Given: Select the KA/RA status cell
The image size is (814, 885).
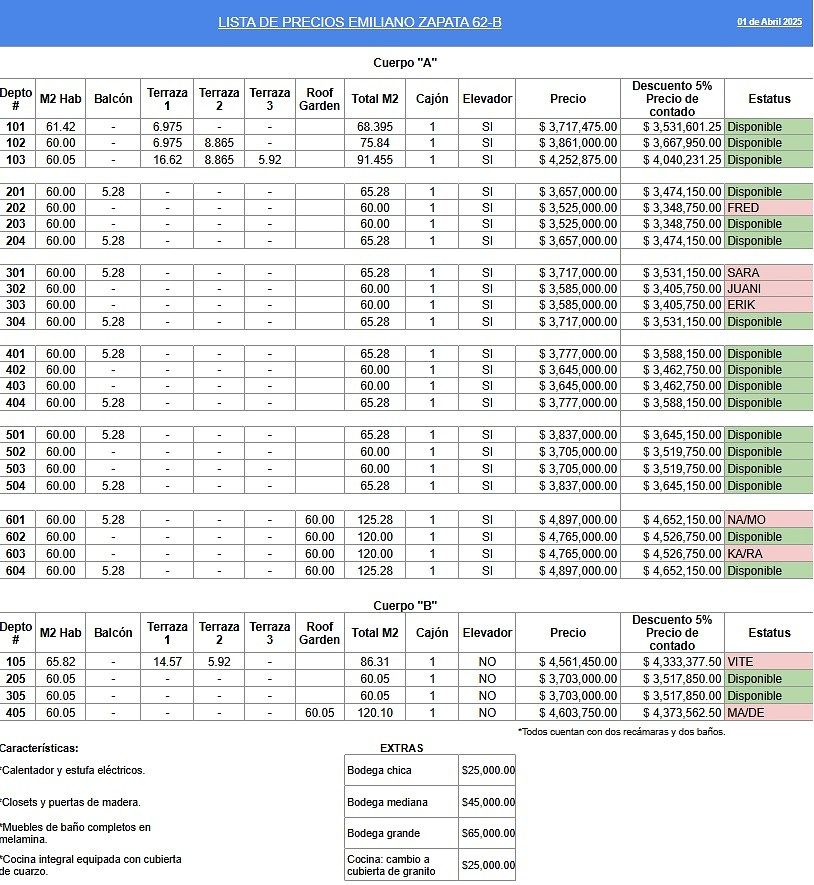Looking at the screenshot, I should point(767,554).
